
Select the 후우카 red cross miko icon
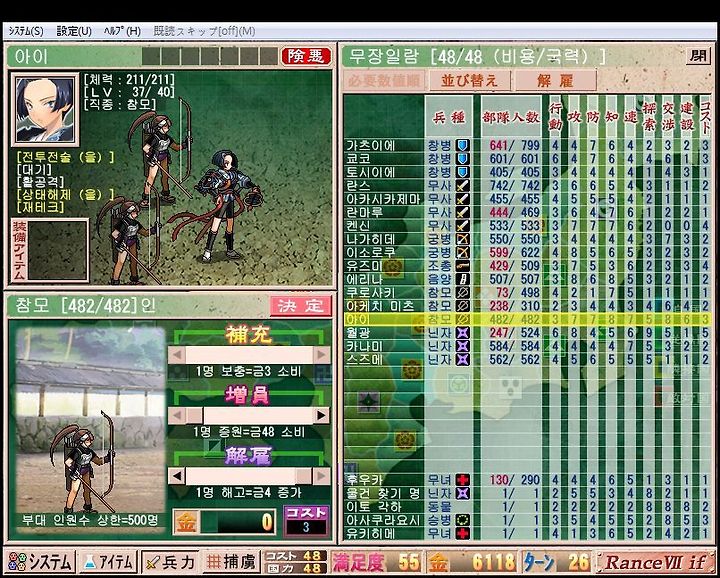tap(463, 480)
